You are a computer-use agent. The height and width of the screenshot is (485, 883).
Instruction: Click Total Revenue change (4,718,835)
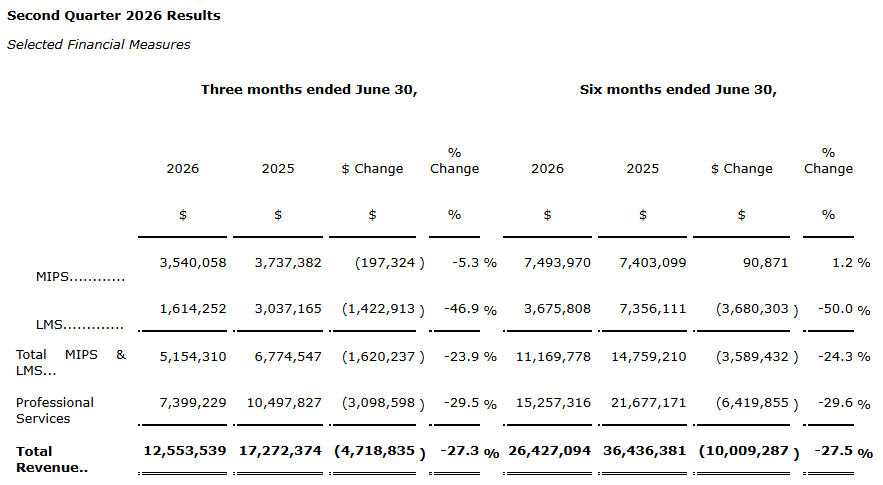(380, 452)
